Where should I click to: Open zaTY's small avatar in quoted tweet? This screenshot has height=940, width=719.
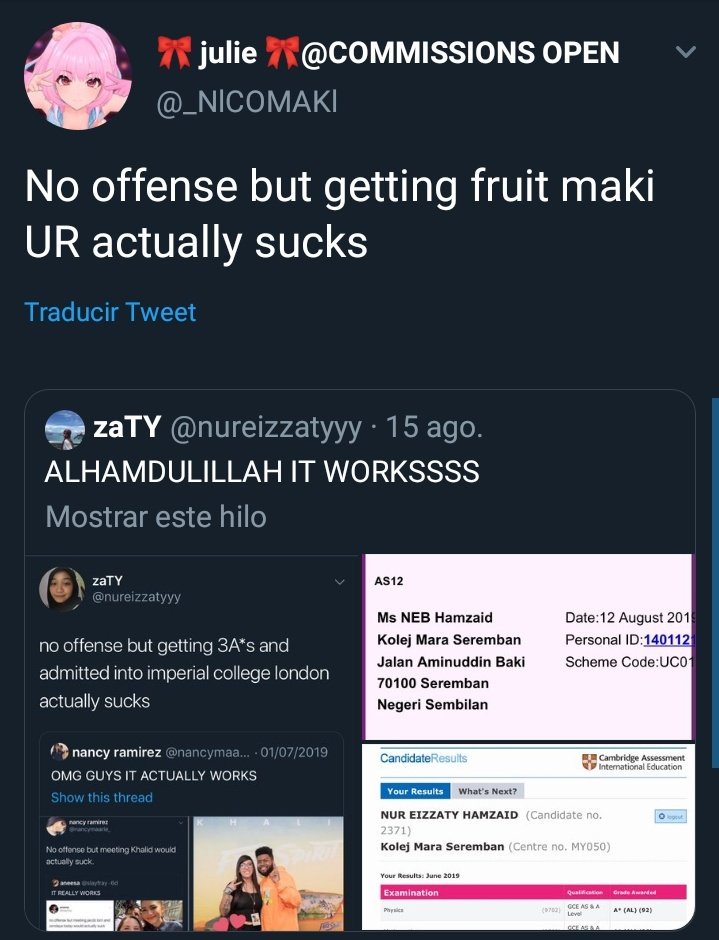click(65, 429)
